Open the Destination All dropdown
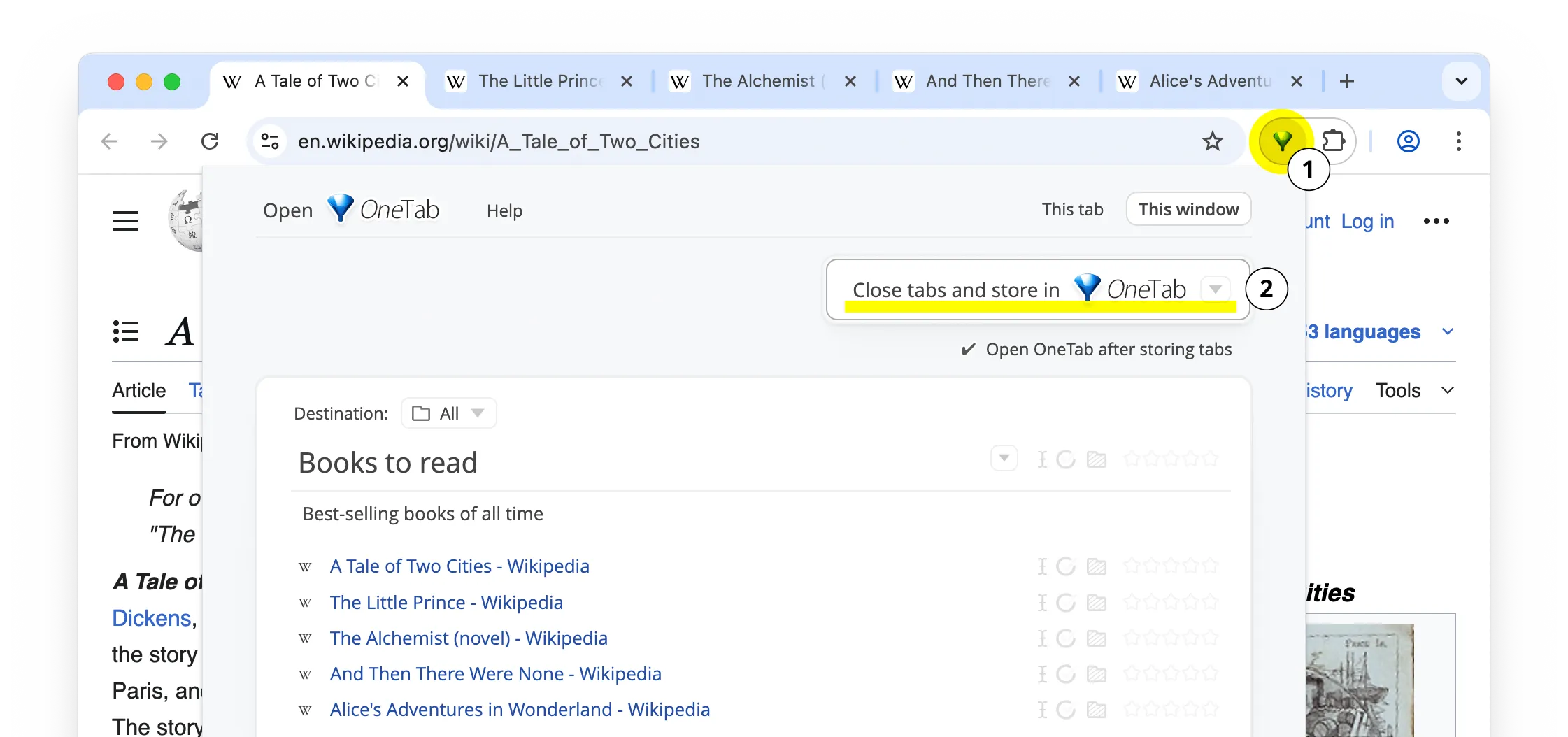The image size is (1568, 737). click(x=449, y=413)
